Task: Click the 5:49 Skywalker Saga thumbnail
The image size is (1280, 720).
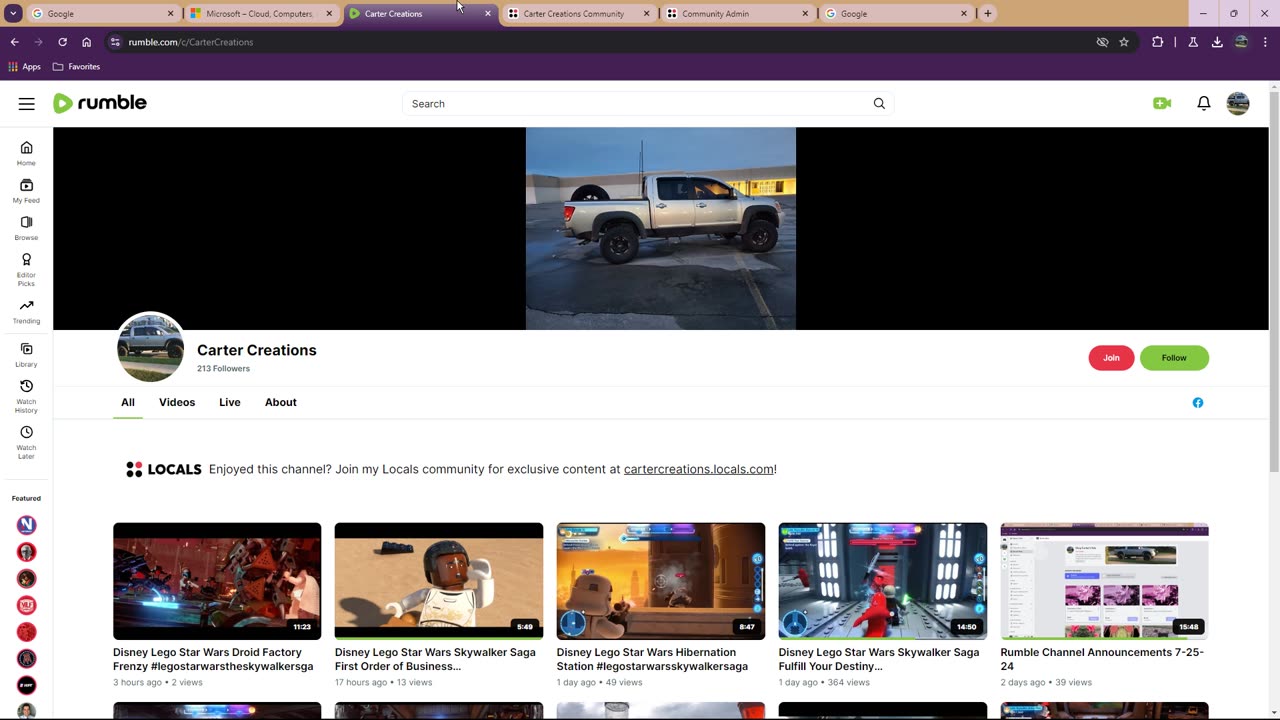Action: 439,581
